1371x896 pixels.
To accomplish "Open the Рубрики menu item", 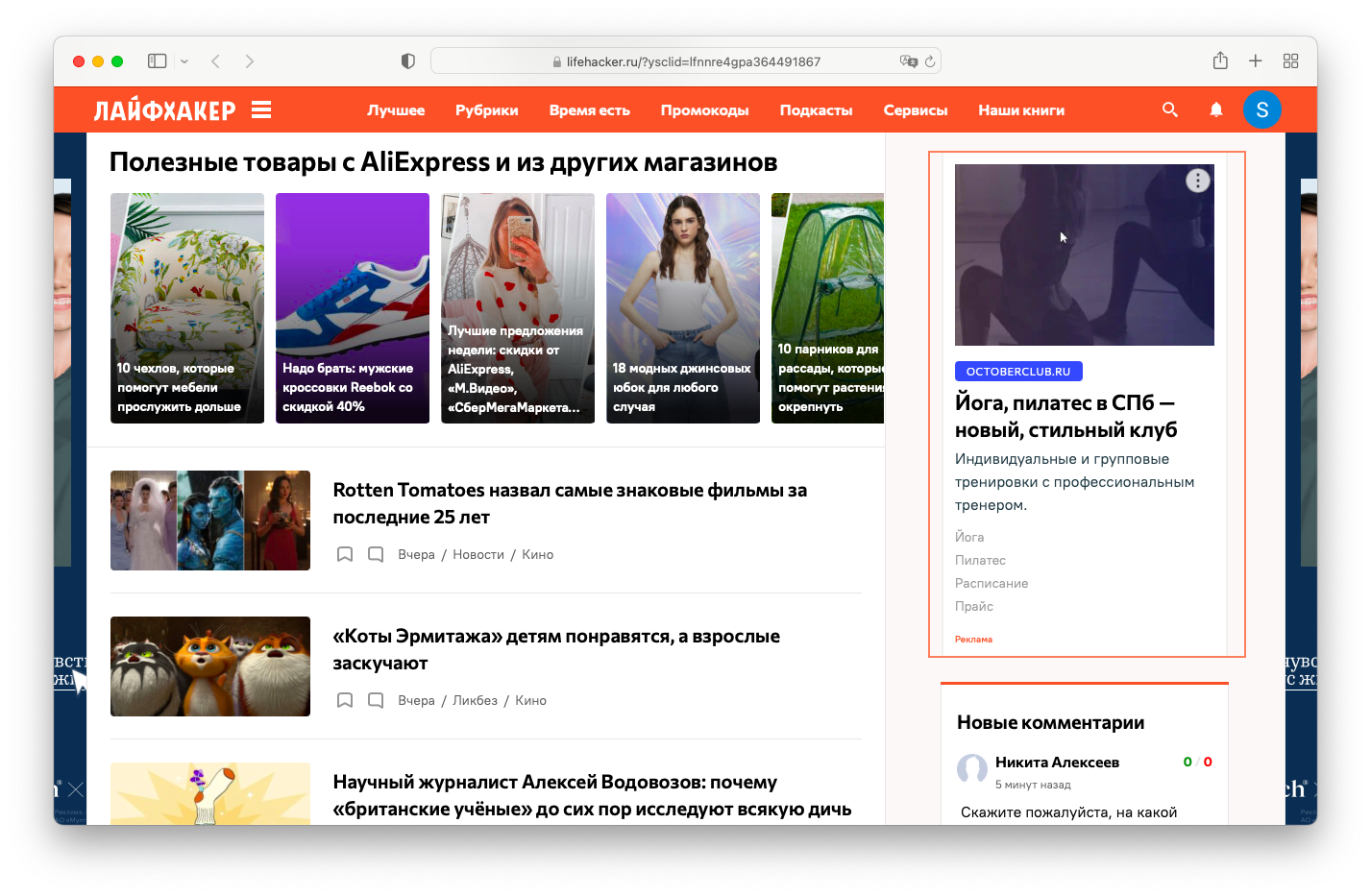I will [x=486, y=109].
